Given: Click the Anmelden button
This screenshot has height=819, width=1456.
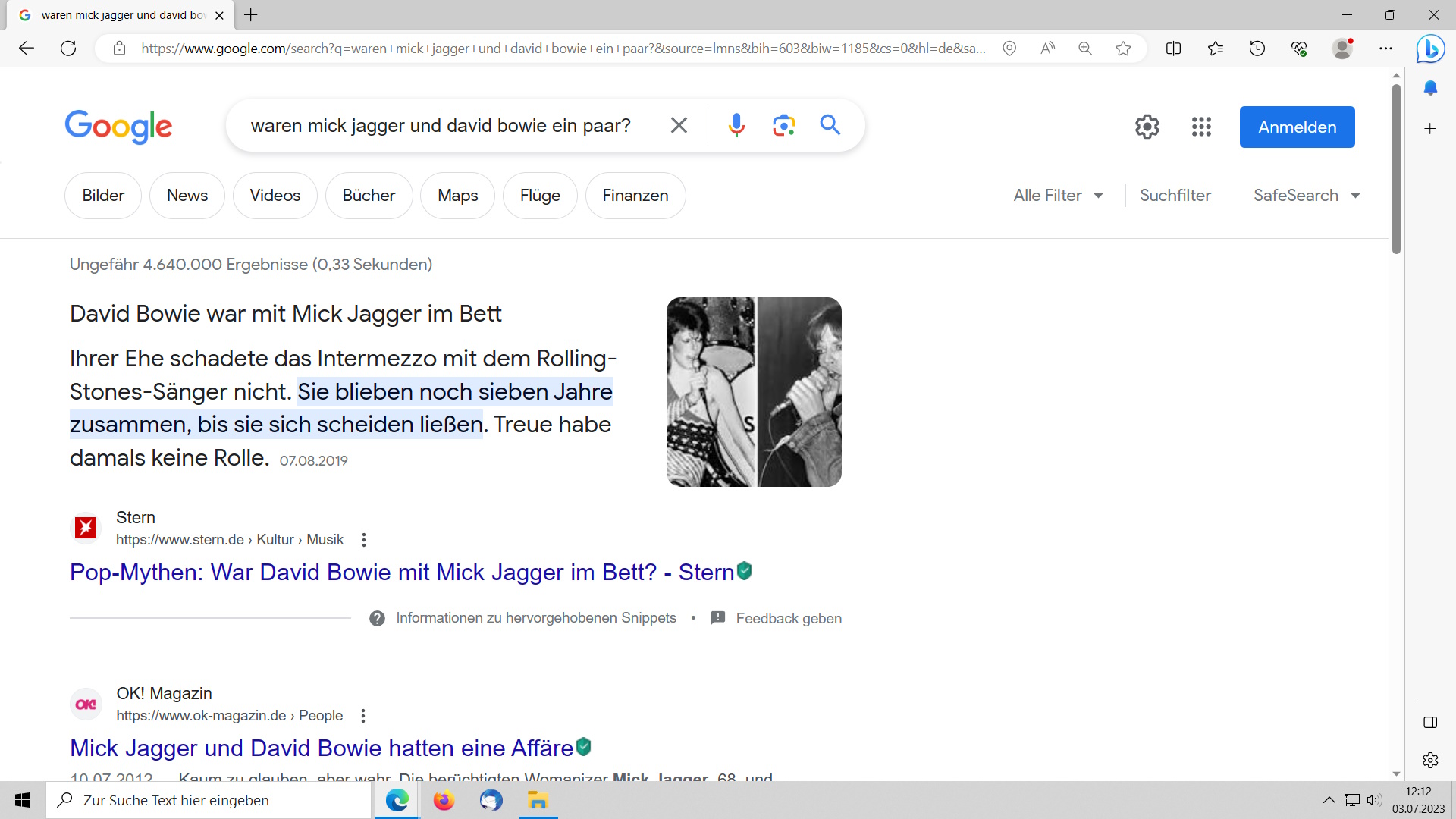Looking at the screenshot, I should click(x=1297, y=127).
